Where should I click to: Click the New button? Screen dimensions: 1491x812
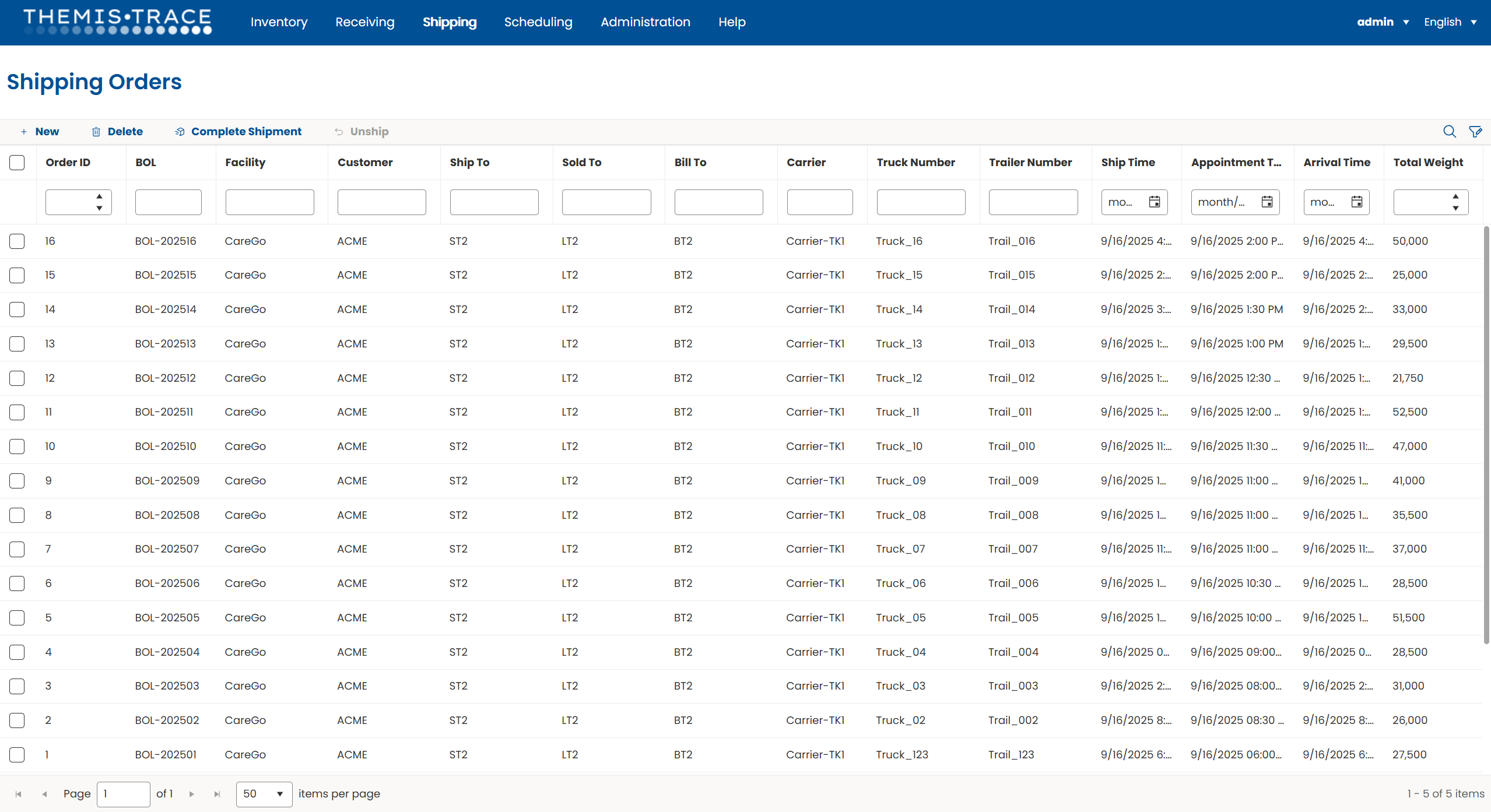(x=38, y=131)
